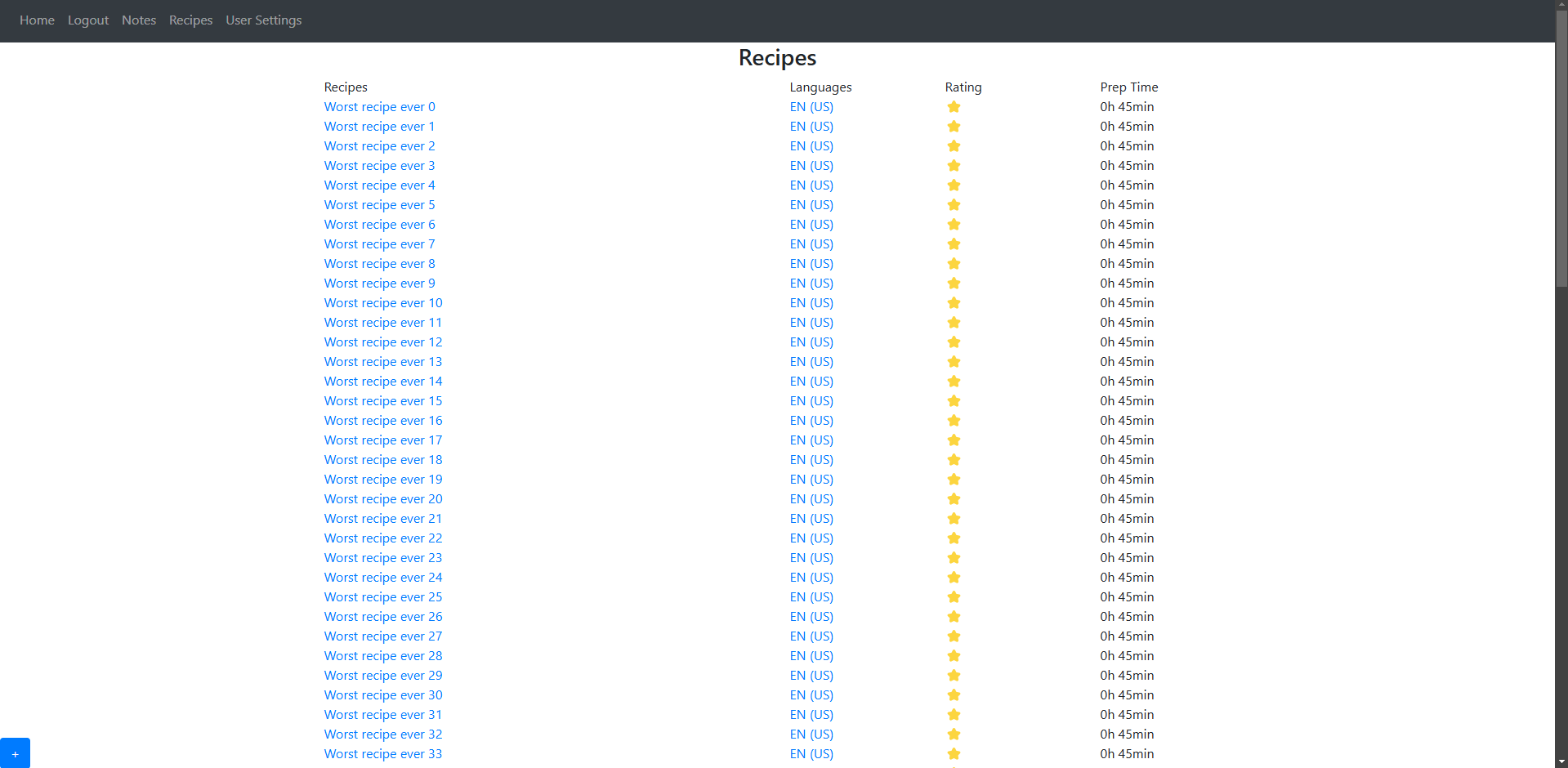Click the star rating for Worst recipe ever 27
This screenshot has height=768, width=1568.
[954, 636]
